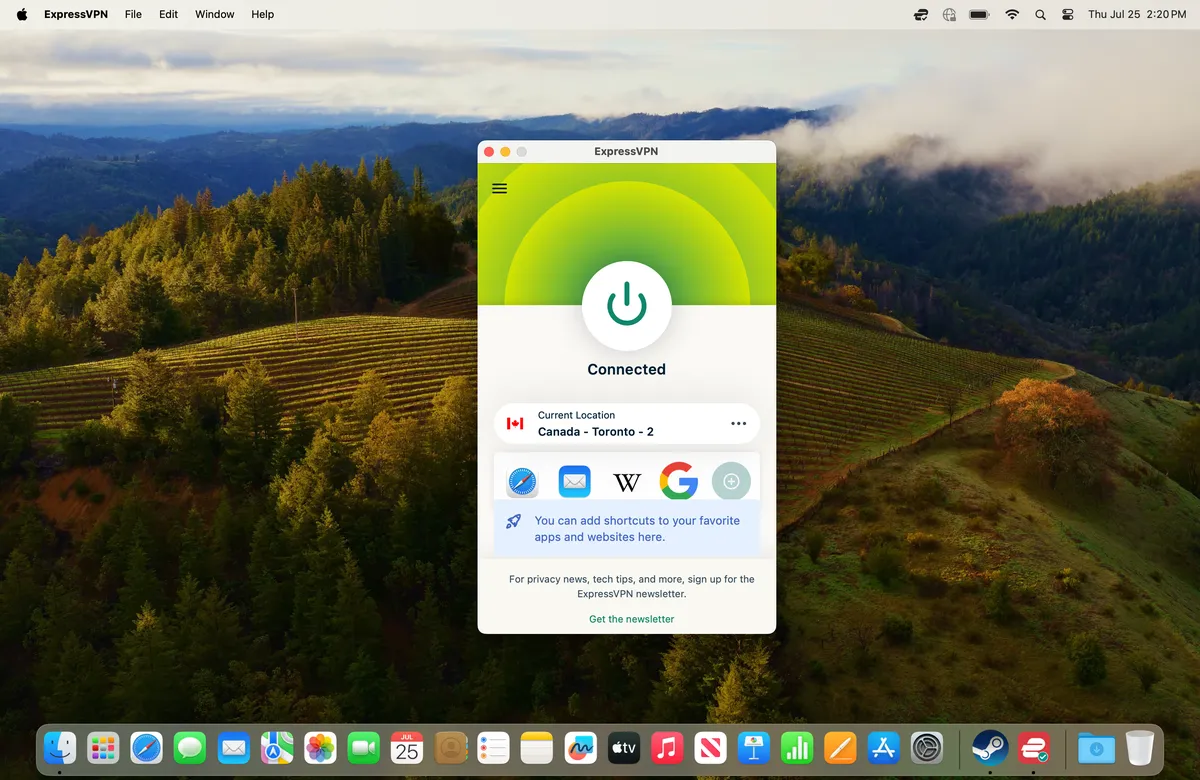Screen dimensions: 1200x780
Task: Click Canada - Toronto - 2 location text
Action: (x=596, y=432)
